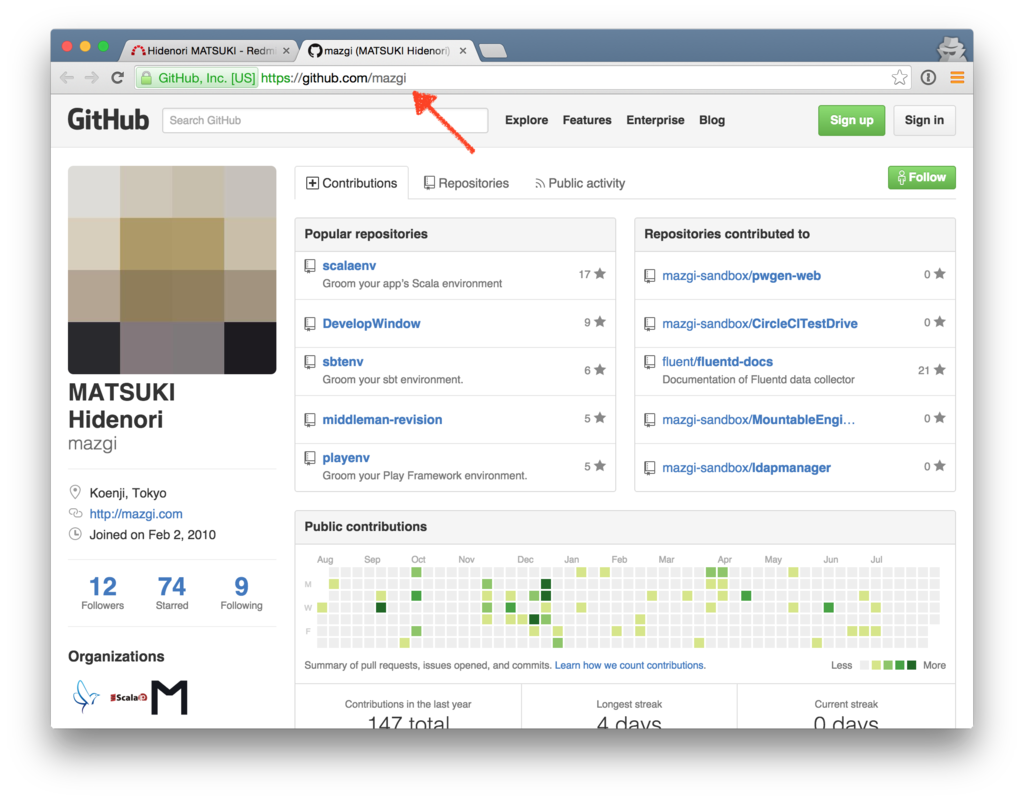Open the scalaenv repository link
Image resolution: width=1024 pixels, height=801 pixels.
point(349,266)
